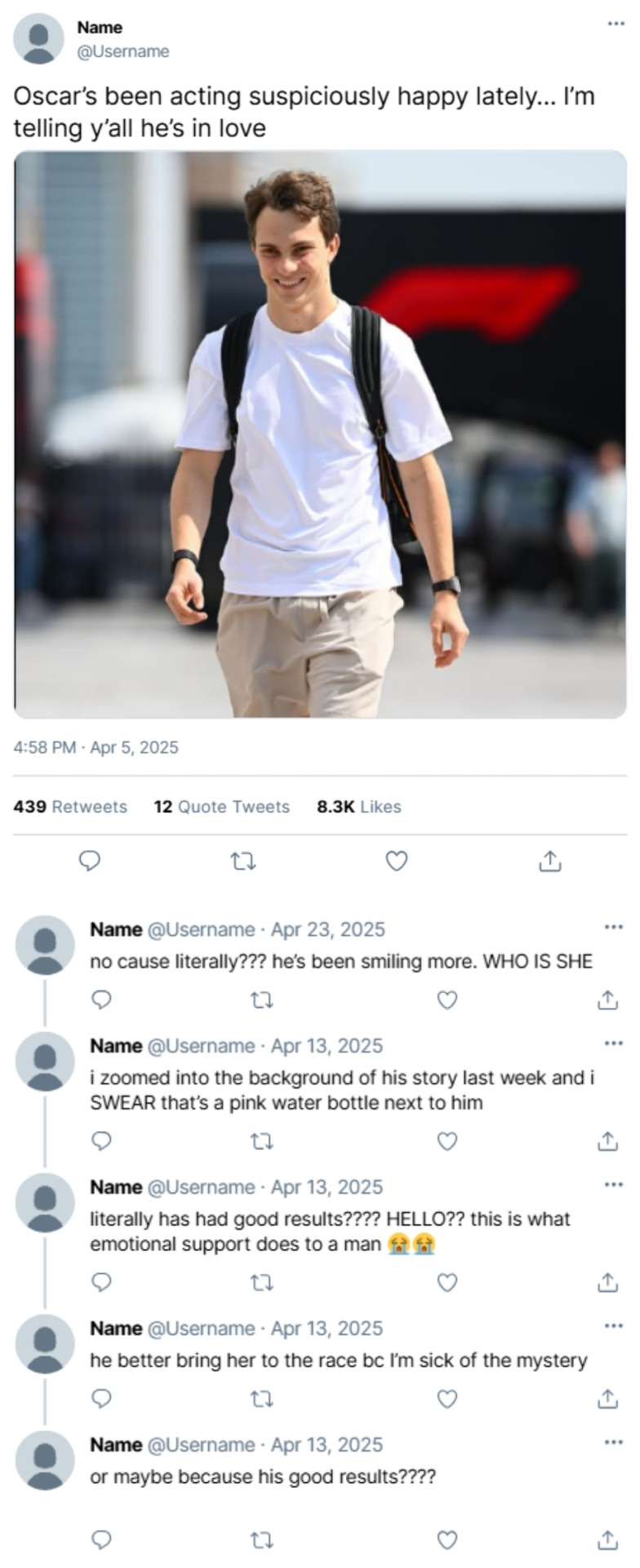This screenshot has height=1568, width=640.
Task: Share the last reply in thread
Action: 607,1539
